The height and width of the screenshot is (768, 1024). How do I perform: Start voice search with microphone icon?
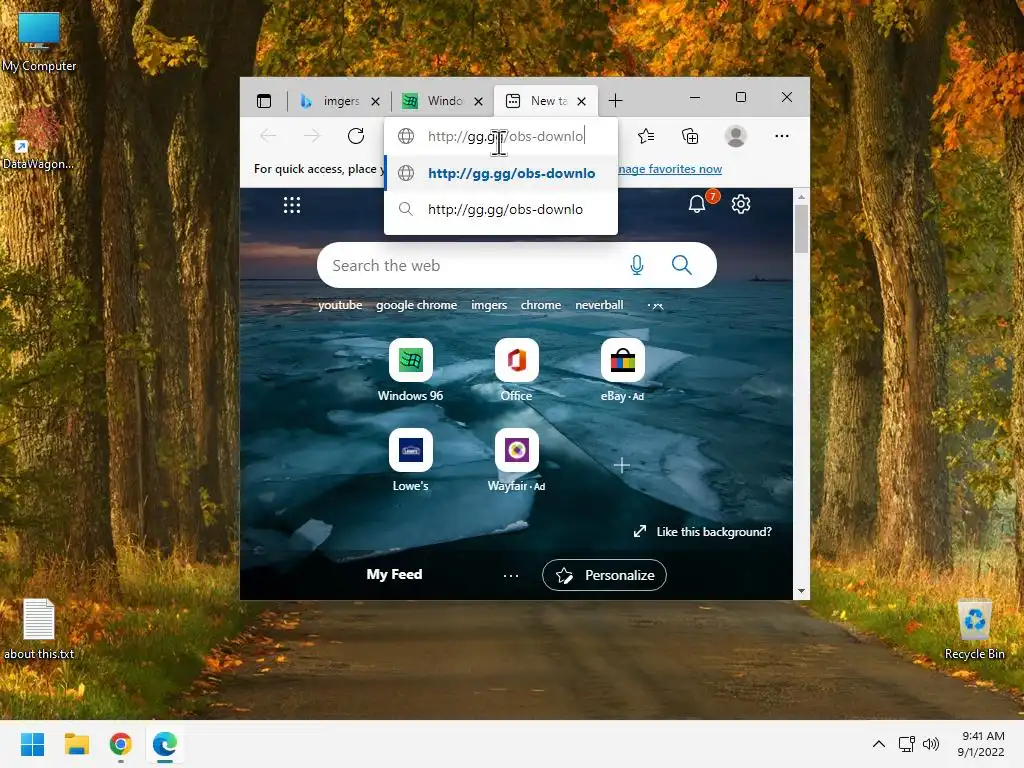[x=637, y=265]
